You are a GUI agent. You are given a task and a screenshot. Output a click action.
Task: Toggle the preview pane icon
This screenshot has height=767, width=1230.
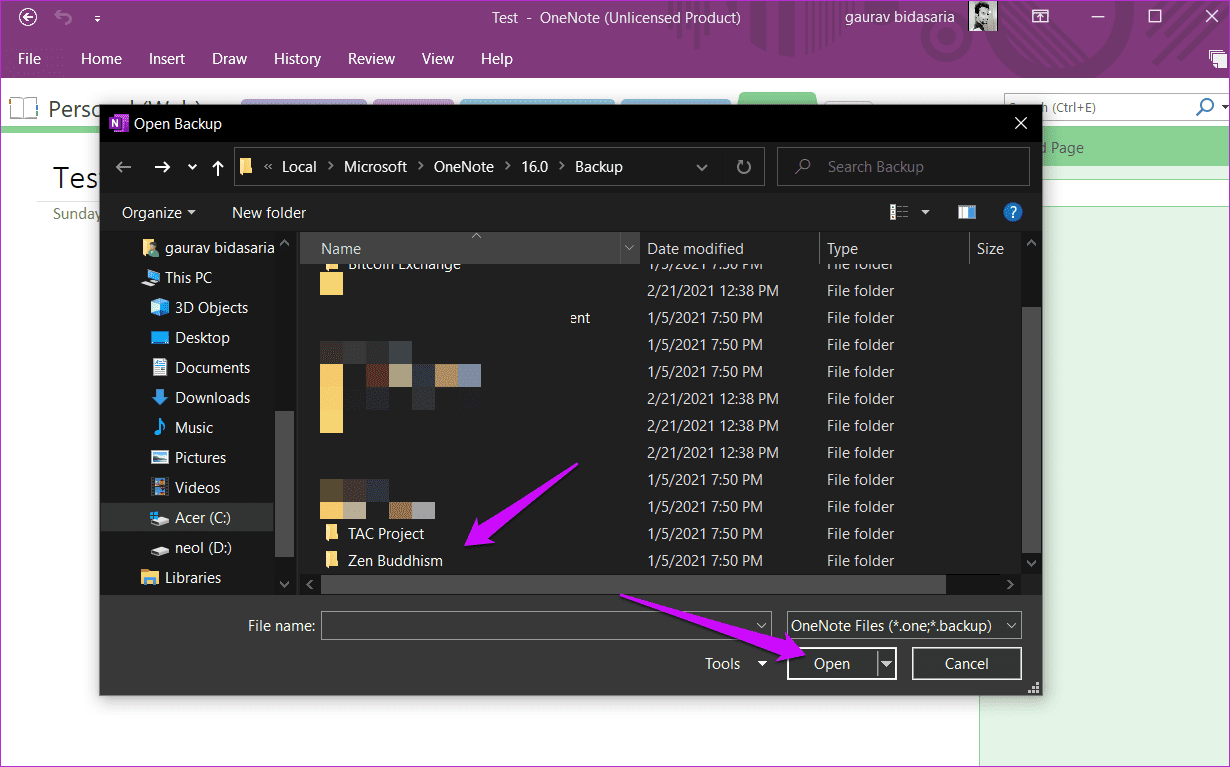(966, 212)
